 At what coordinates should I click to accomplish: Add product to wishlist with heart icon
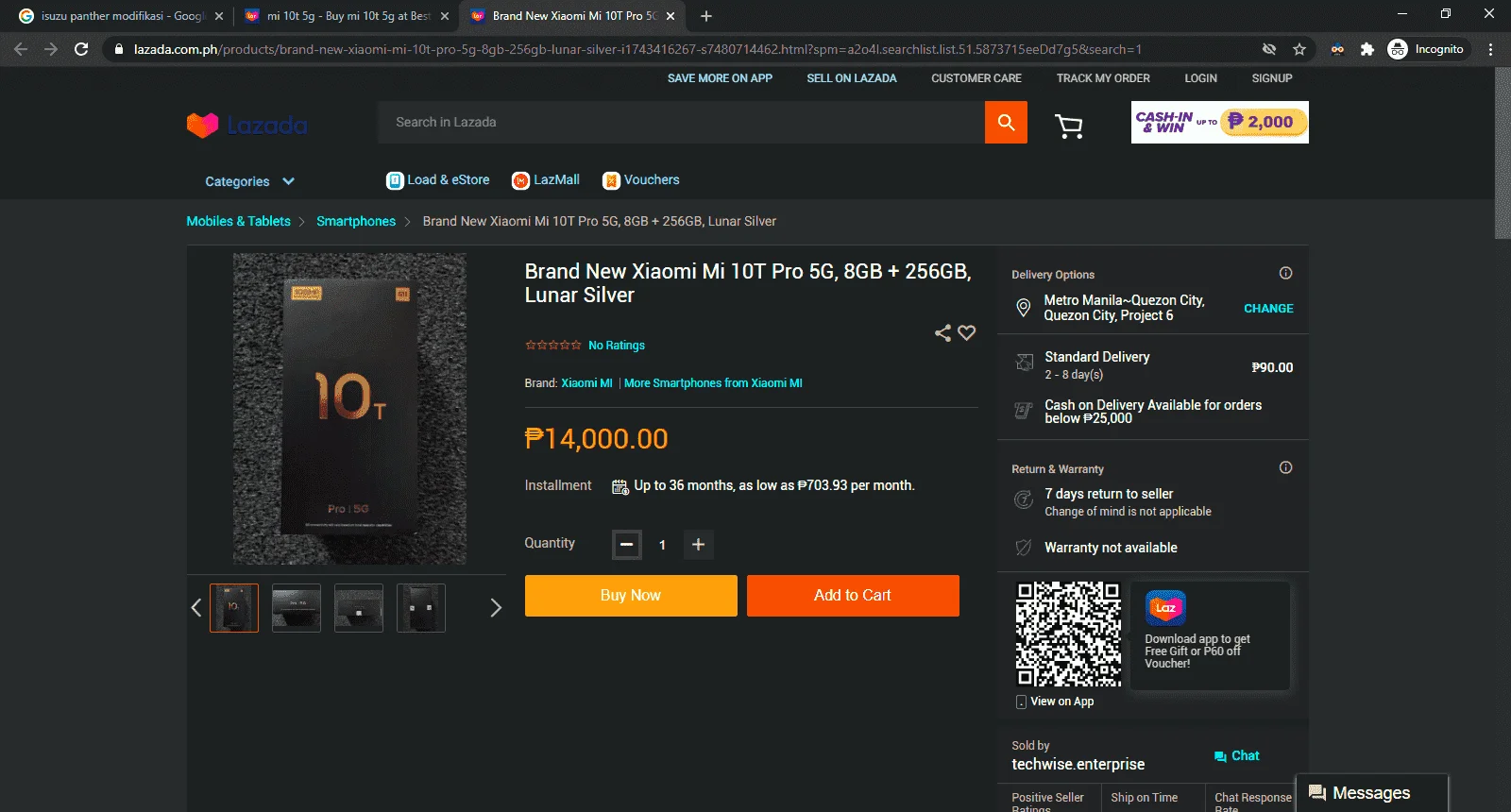coord(966,332)
